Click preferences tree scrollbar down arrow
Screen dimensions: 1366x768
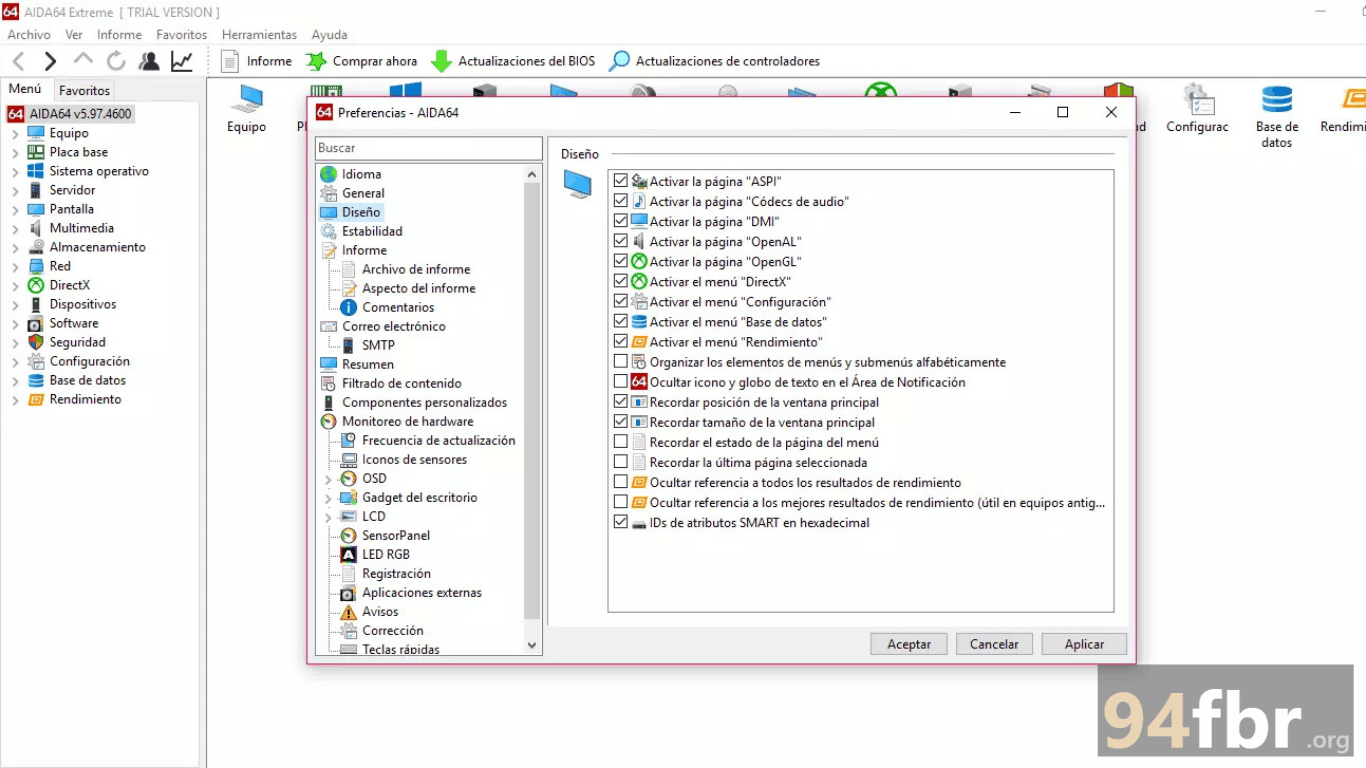pos(532,646)
